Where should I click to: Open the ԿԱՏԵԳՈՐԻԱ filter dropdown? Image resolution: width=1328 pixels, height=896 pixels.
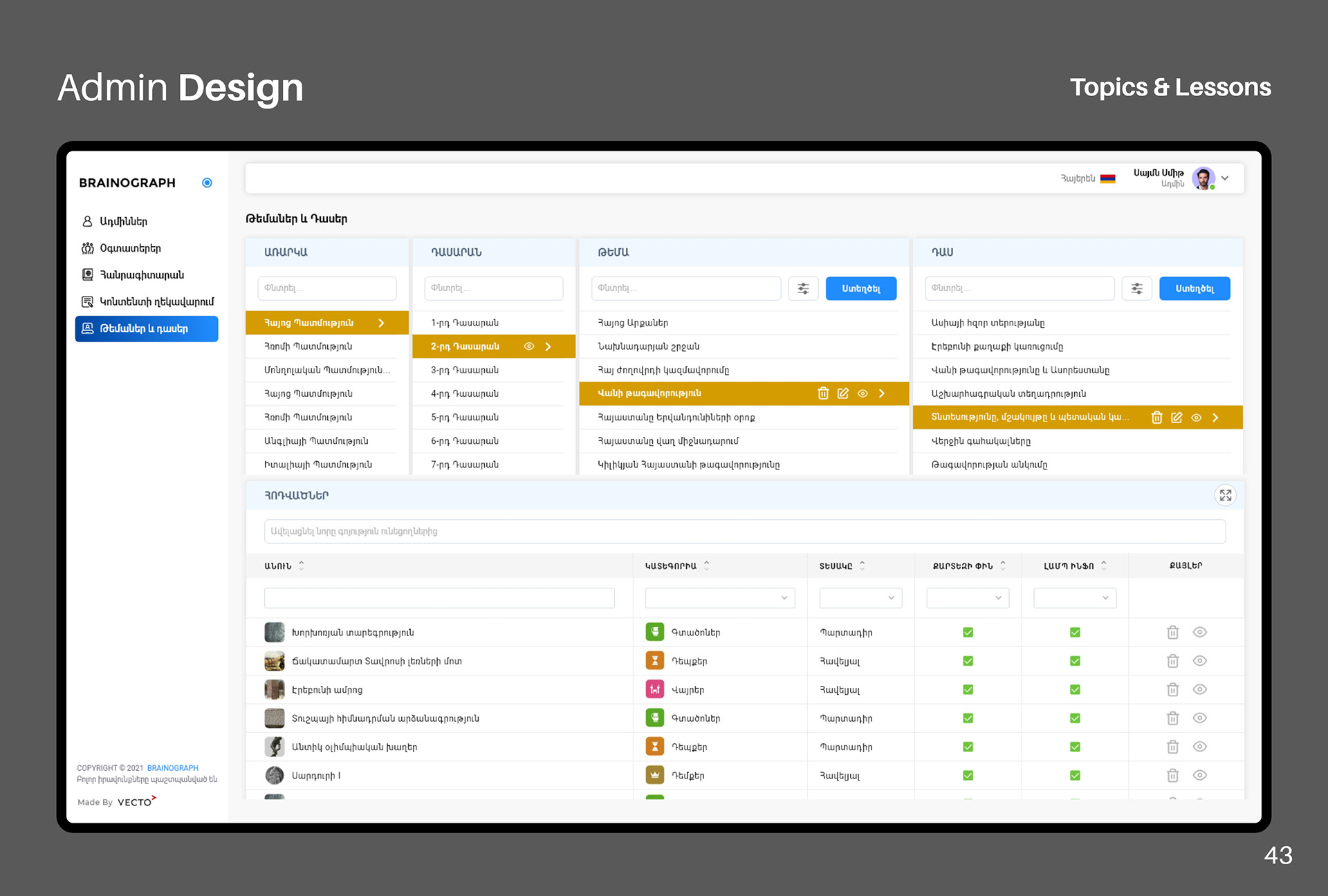[719, 598]
